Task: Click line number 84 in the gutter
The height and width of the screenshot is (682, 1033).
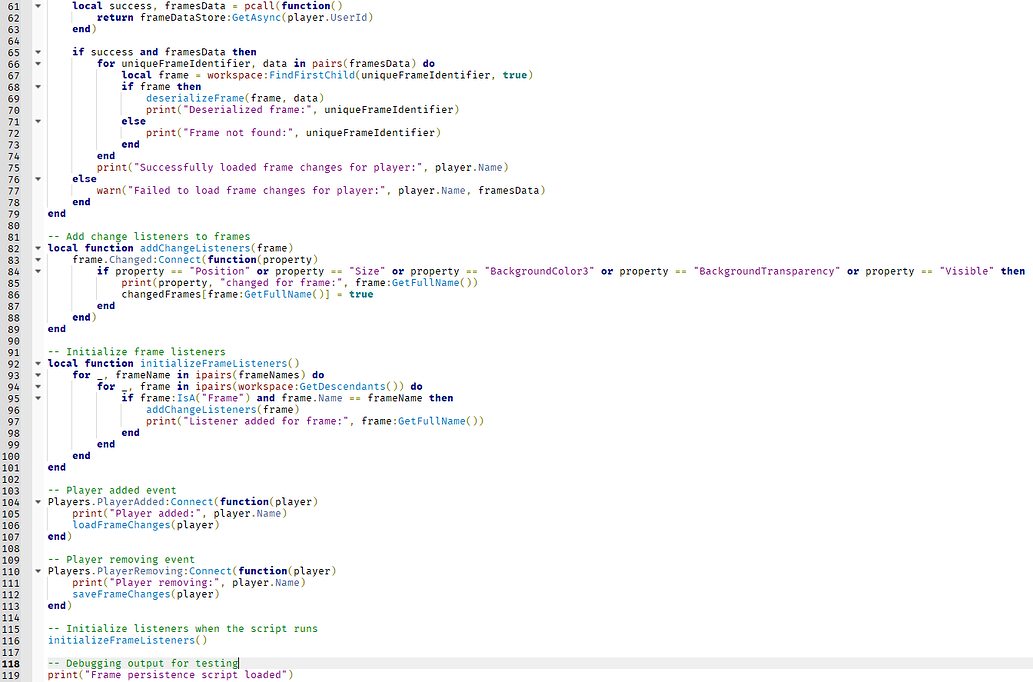Action: click(x=13, y=271)
